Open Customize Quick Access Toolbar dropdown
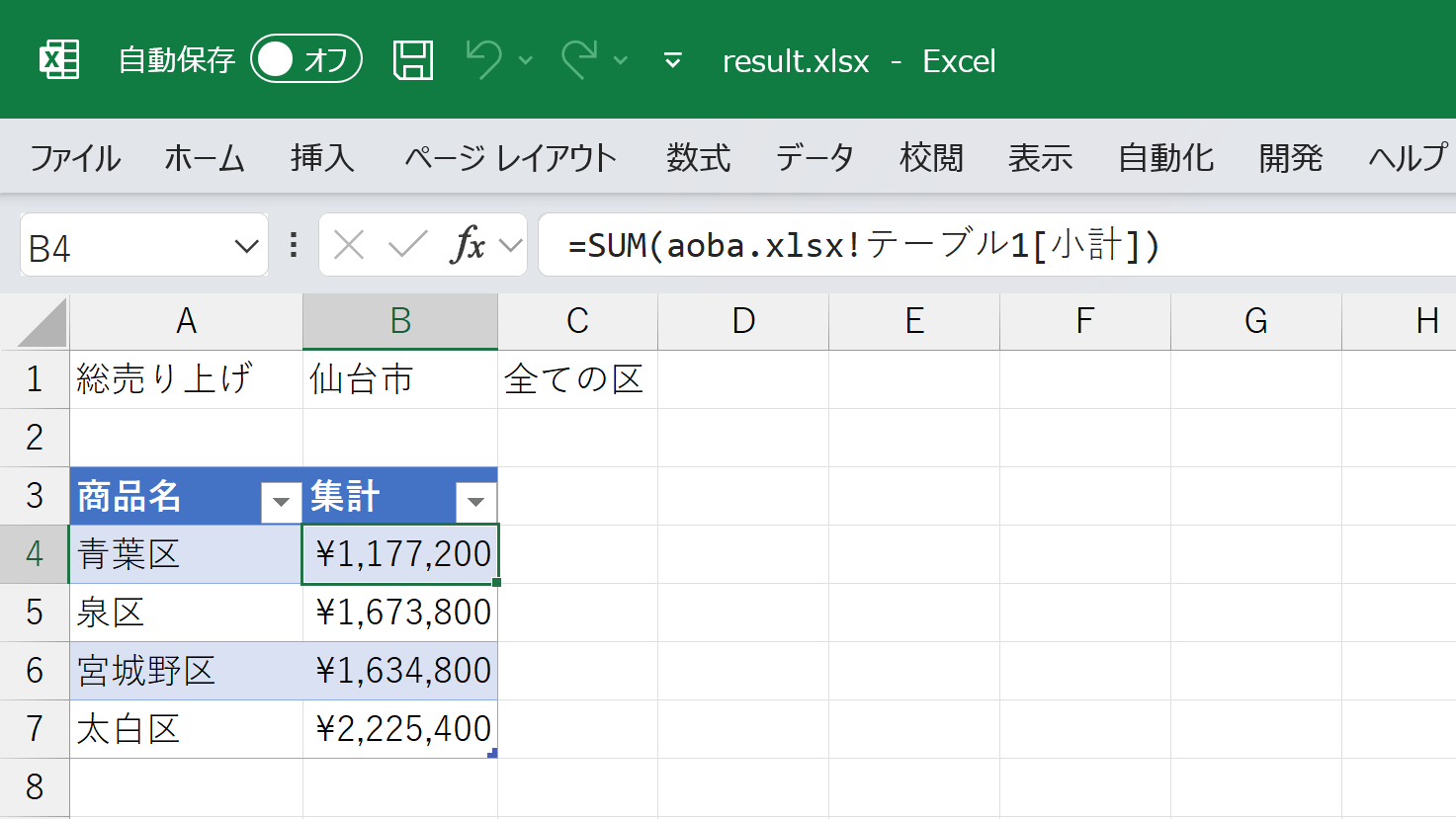Viewport: 1456px width, 819px height. point(673,61)
